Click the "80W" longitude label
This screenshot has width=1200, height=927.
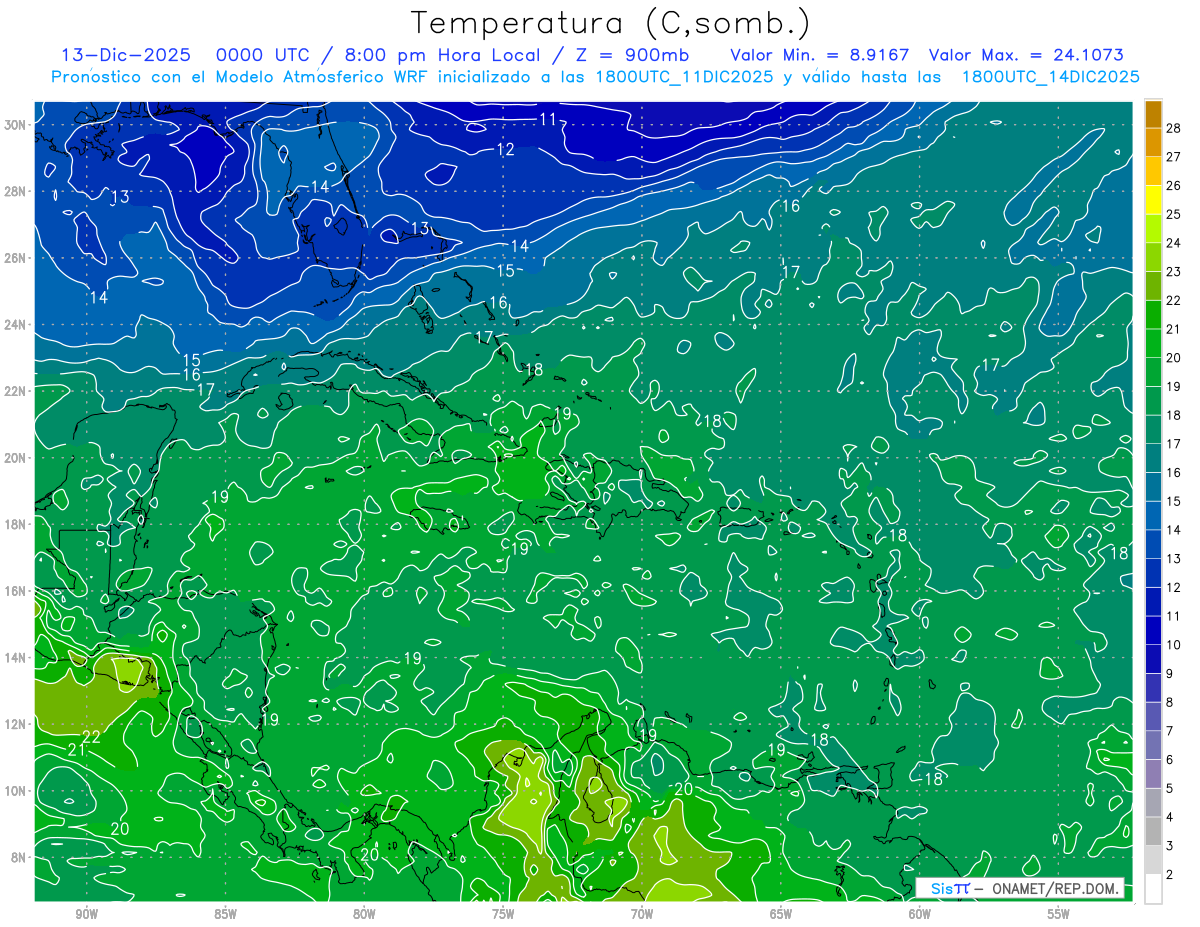click(x=364, y=914)
